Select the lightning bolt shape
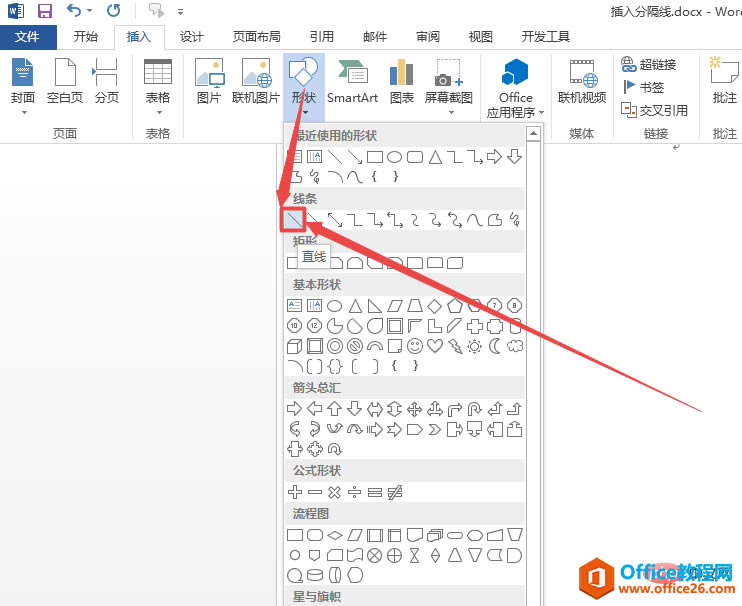742x606 pixels. (x=455, y=346)
